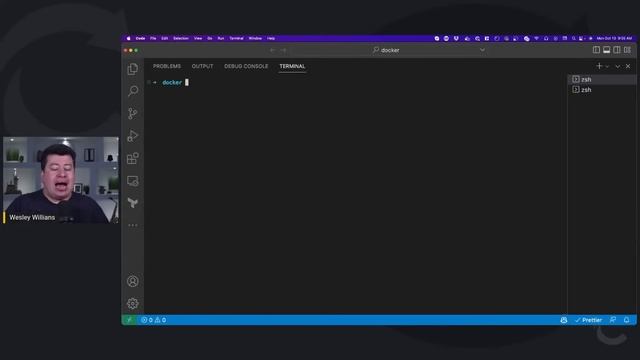Select the first zsh terminal in list
The image size is (640, 360).
point(602,79)
